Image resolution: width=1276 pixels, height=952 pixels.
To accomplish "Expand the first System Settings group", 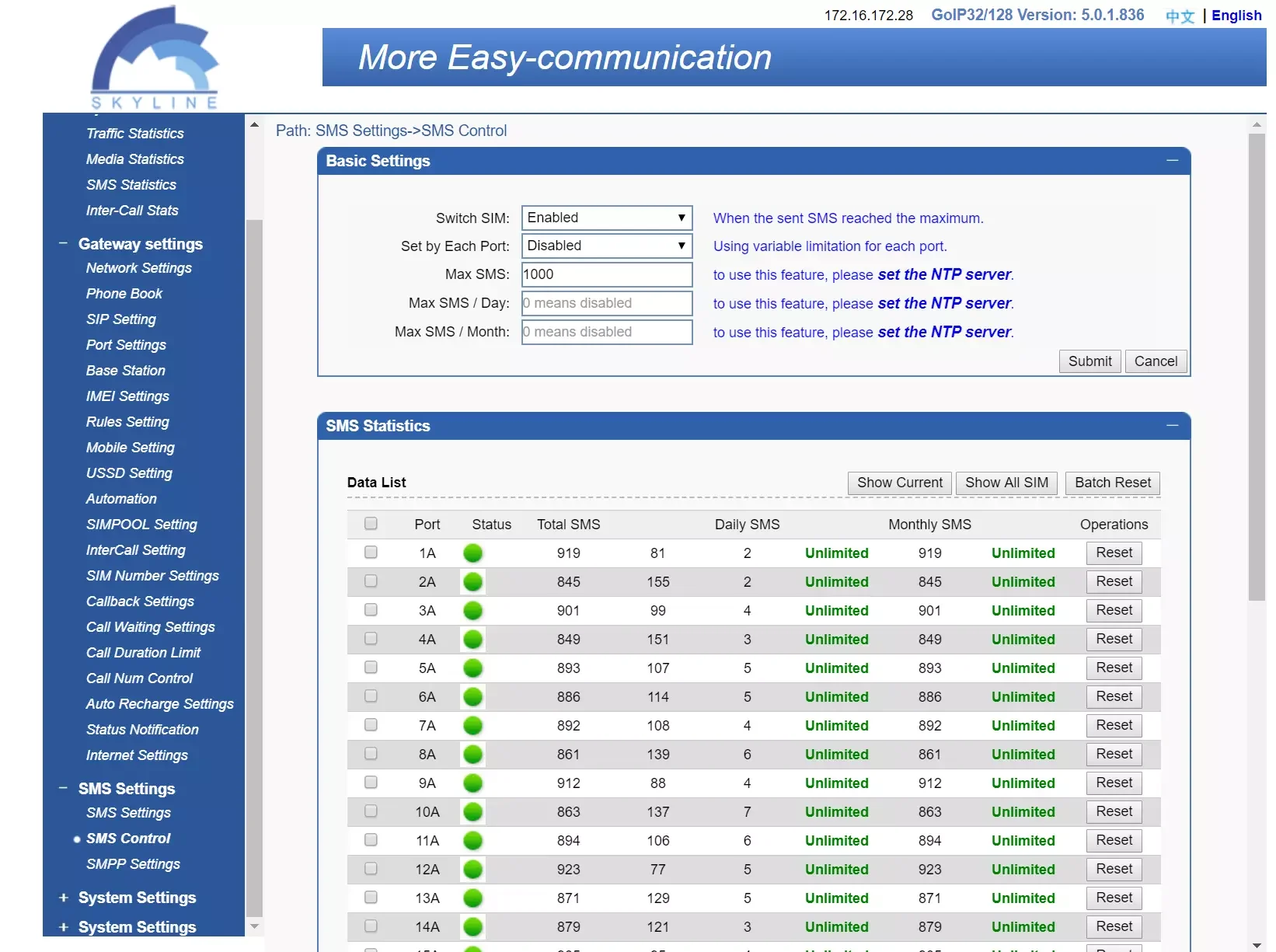I will click(x=64, y=898).
